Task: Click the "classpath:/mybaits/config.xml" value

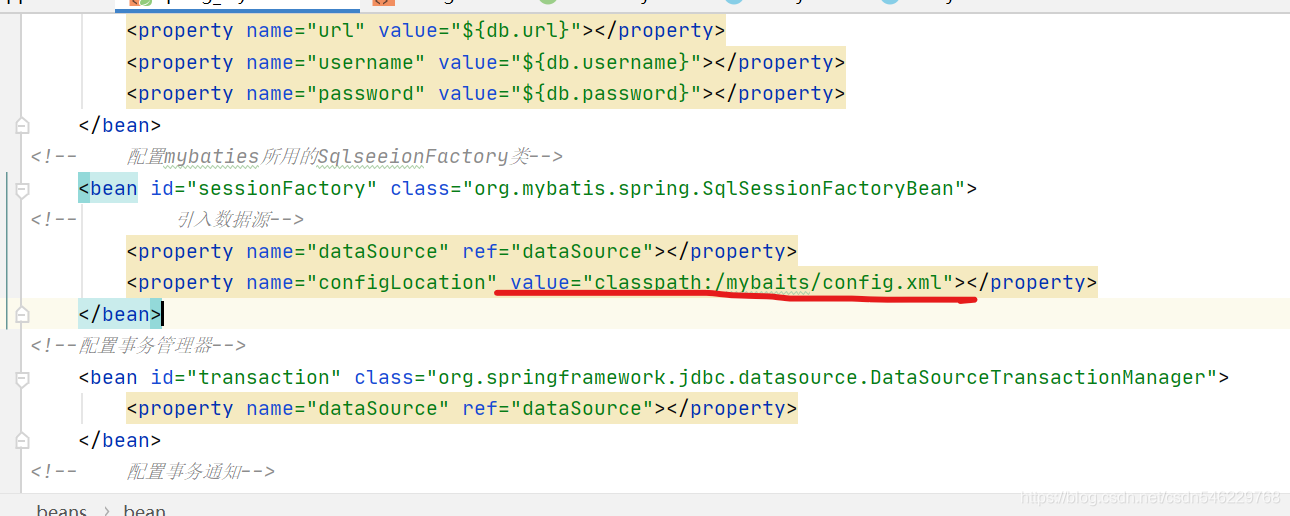Action: click(768, 282)
